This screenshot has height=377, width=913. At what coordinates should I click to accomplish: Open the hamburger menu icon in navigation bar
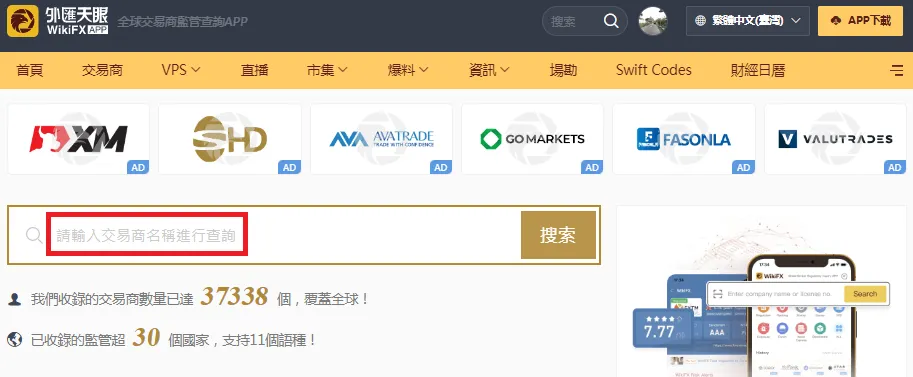coord(897,71)
